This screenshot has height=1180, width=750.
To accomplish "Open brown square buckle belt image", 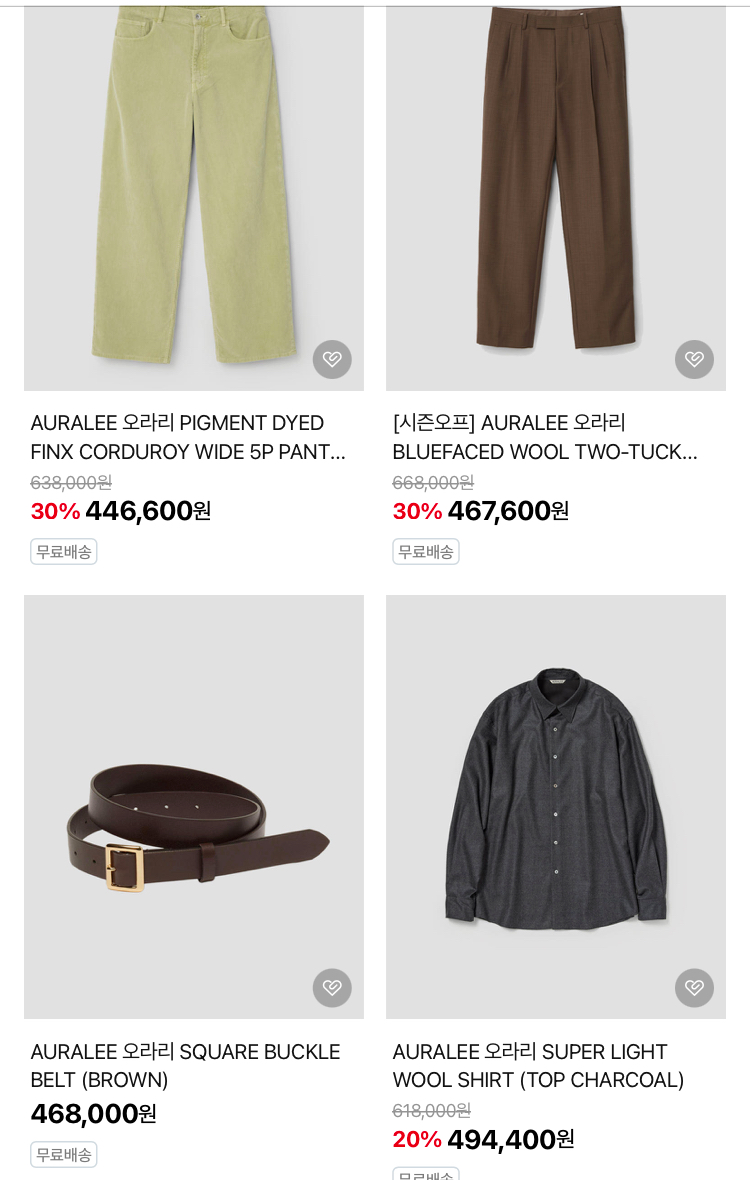I will pos(194,806).
